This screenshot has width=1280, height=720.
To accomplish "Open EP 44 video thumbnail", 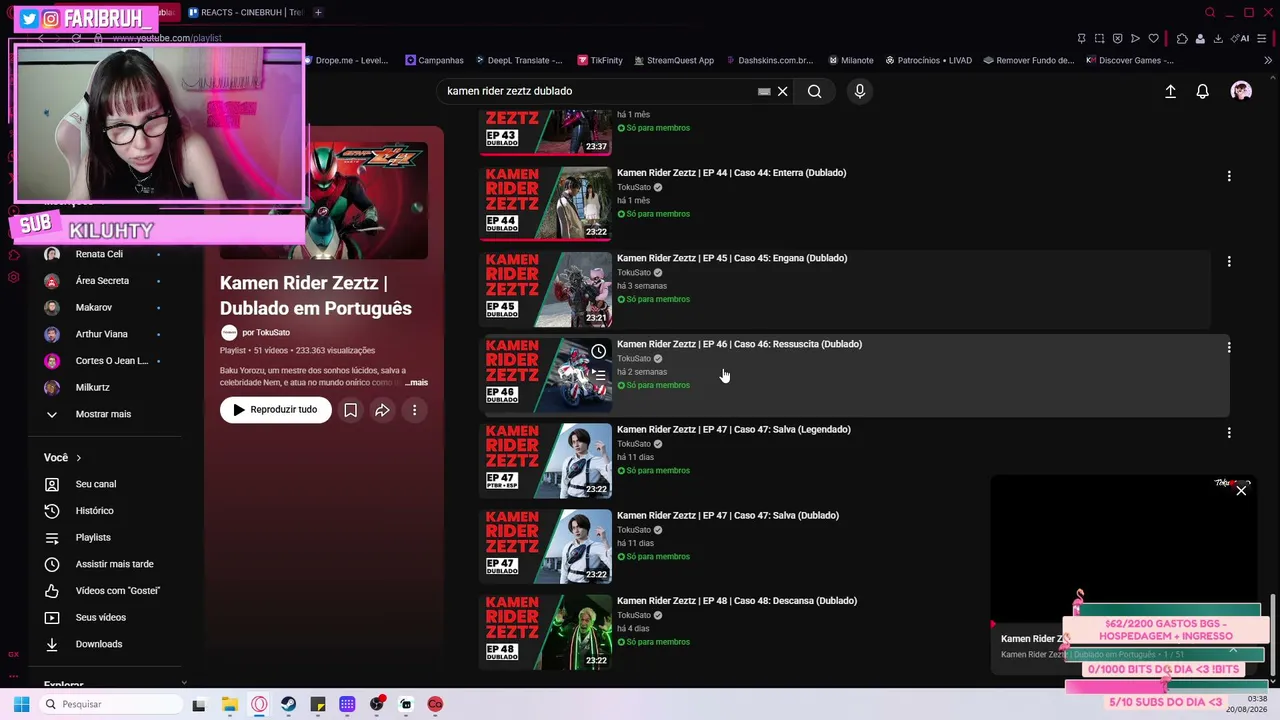I will 546,203.
